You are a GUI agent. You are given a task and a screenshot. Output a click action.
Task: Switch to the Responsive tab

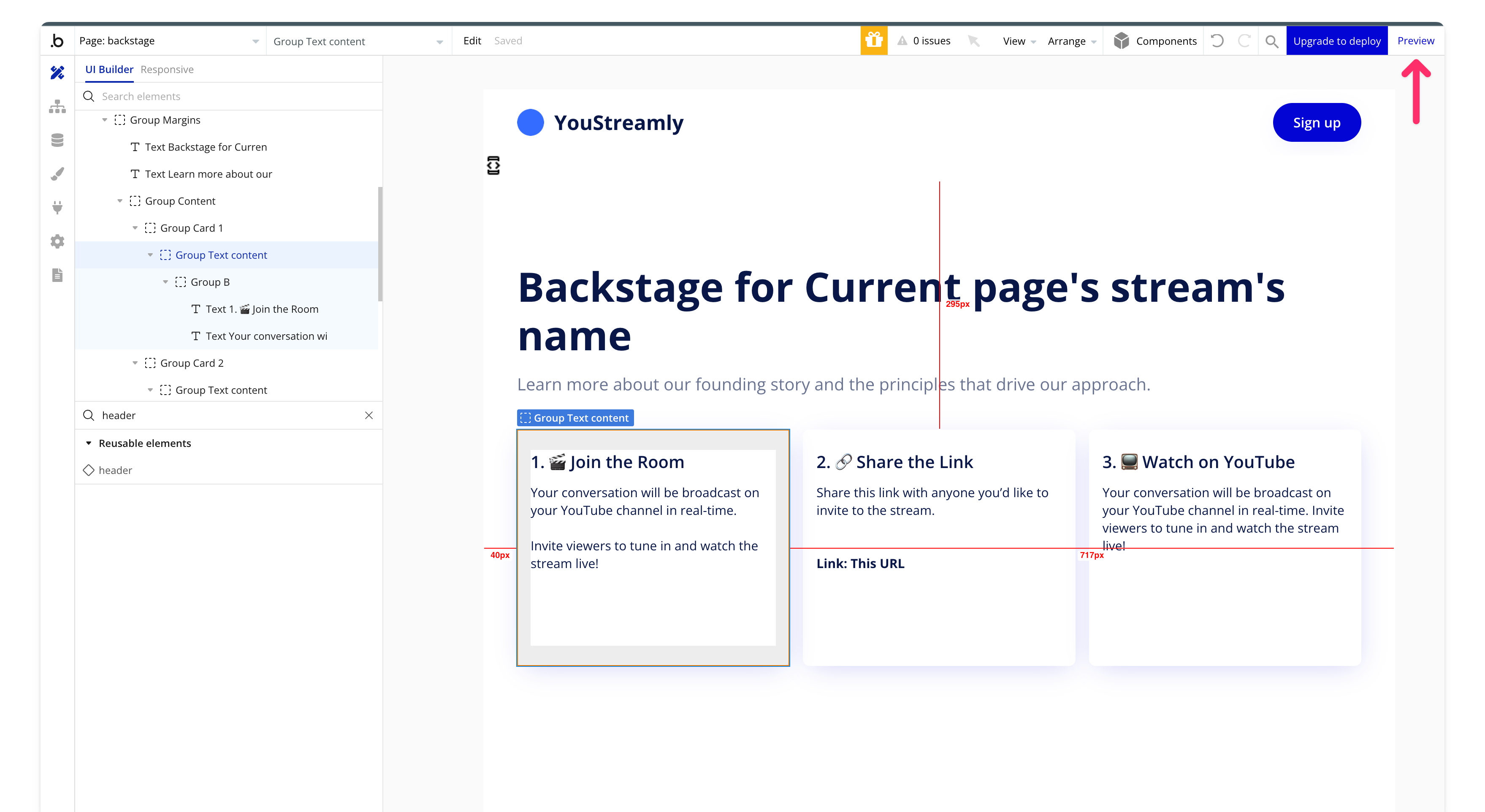tap(167, 69)
